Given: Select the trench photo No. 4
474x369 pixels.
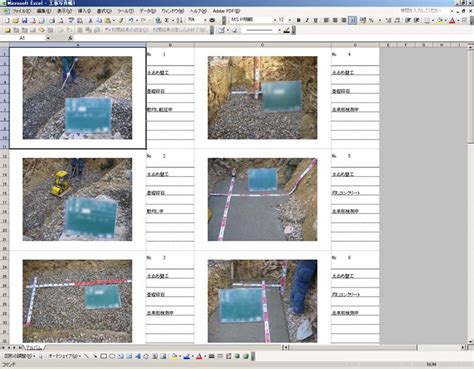Looking at the screenshot, I should 263,98.
